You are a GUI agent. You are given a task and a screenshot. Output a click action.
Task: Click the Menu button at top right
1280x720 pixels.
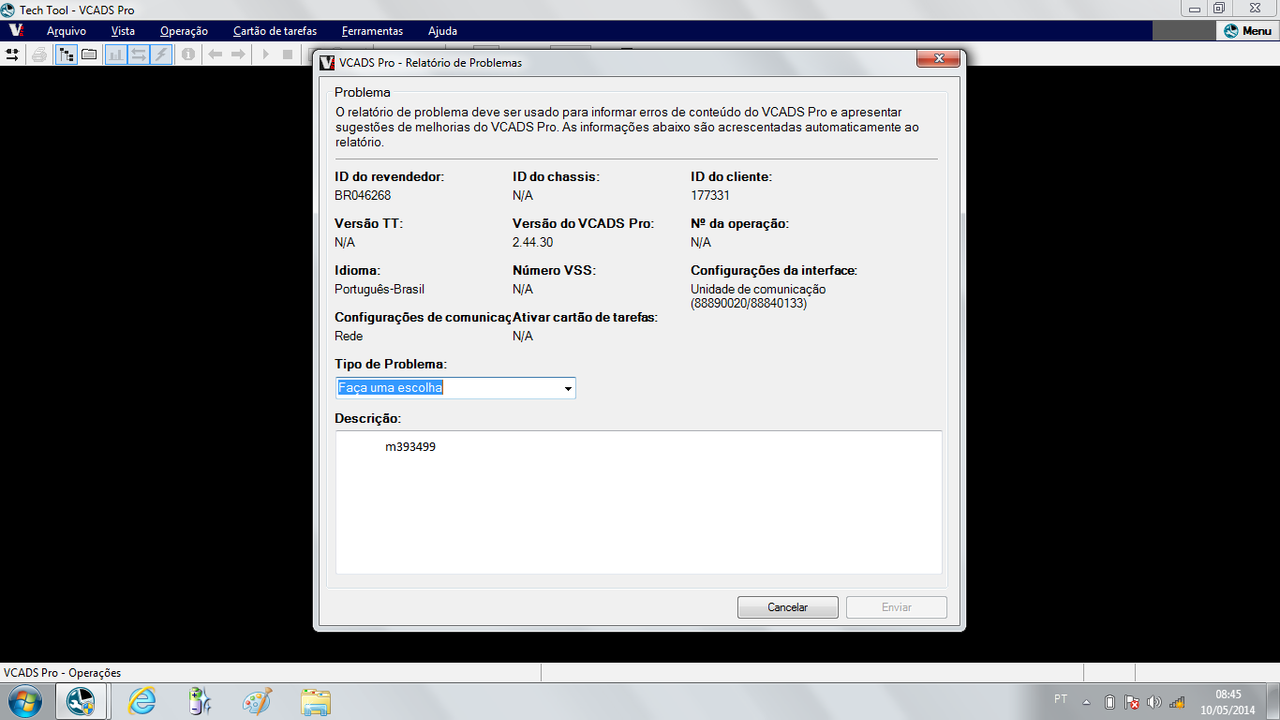tap(1248, 31)
